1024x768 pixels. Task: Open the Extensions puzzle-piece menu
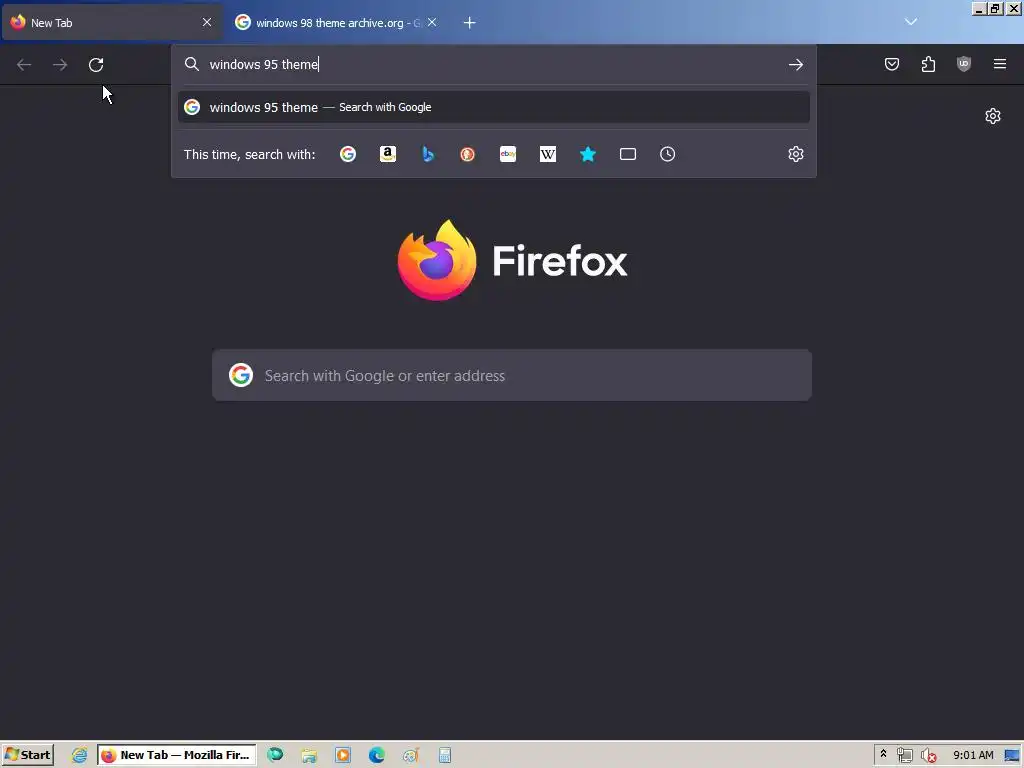point(928,64)
